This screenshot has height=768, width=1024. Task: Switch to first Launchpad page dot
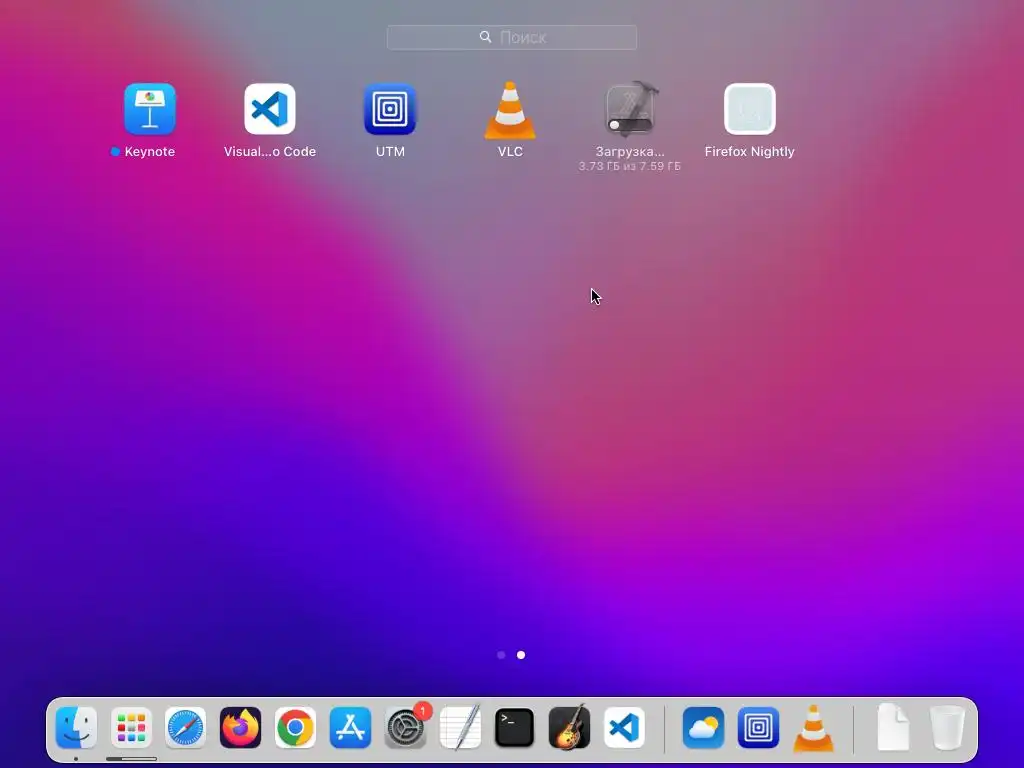pos(501,655)
